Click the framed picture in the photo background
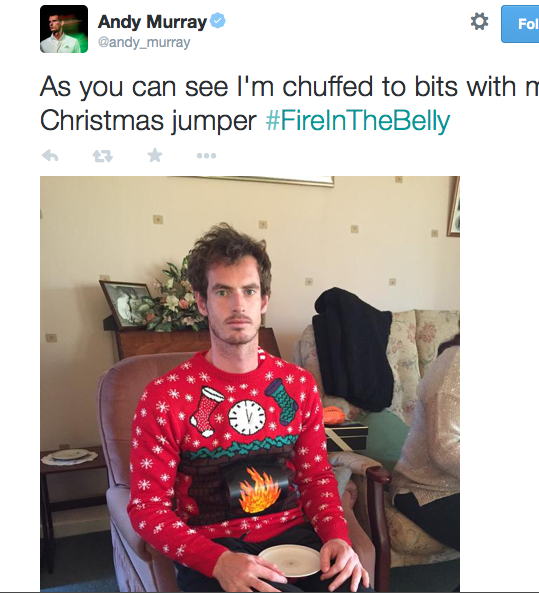 coord(127,304)
